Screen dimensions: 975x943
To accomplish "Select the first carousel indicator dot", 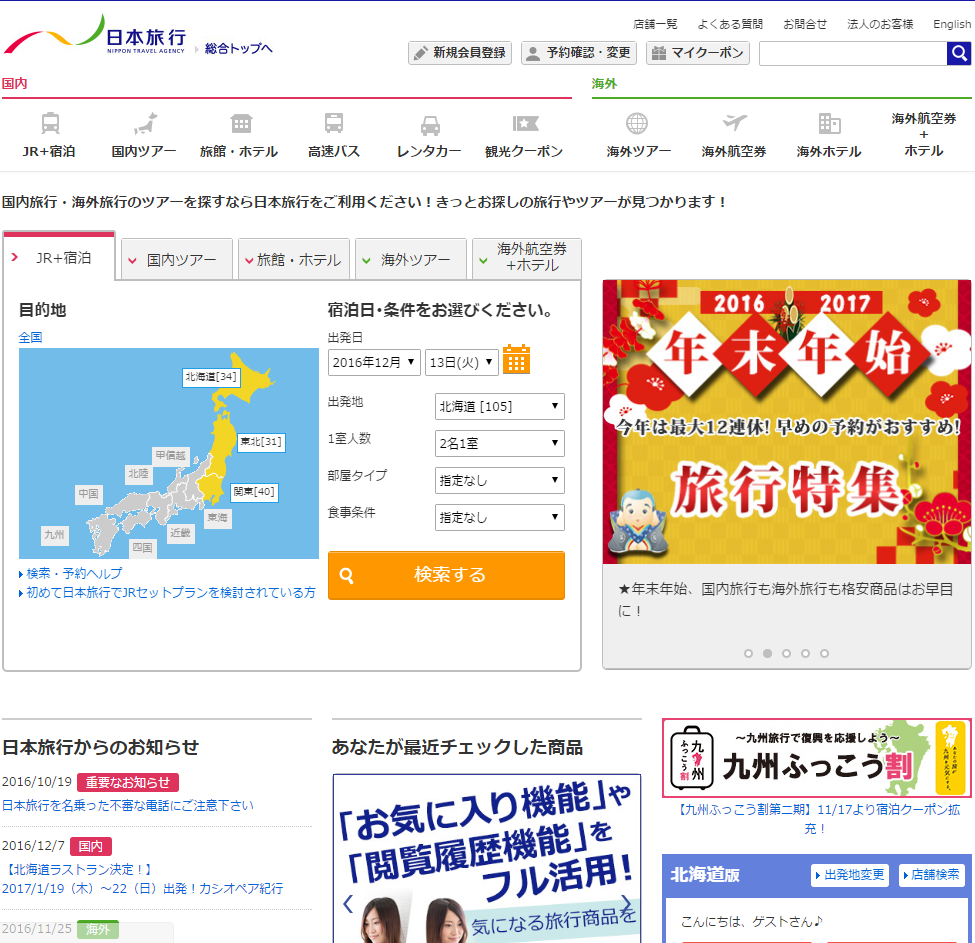I will [x=748, y=653].
